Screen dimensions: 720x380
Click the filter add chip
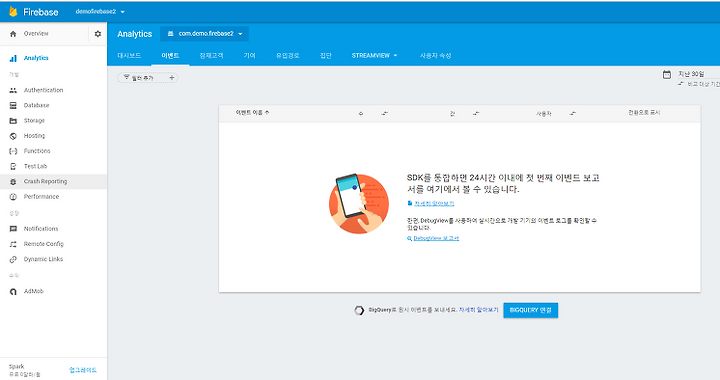[147, 78]
